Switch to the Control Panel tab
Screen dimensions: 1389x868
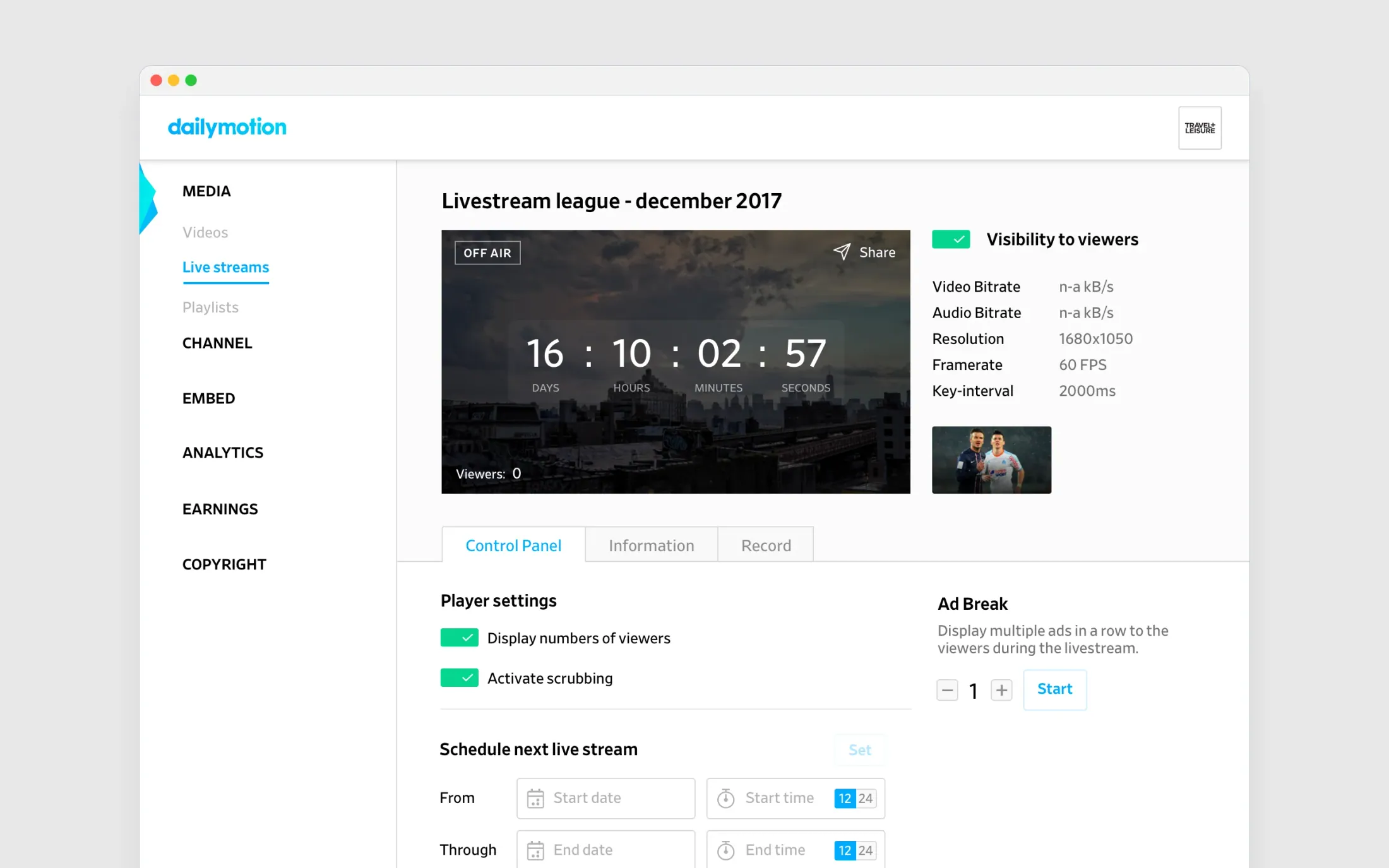[x=513, y=545]
